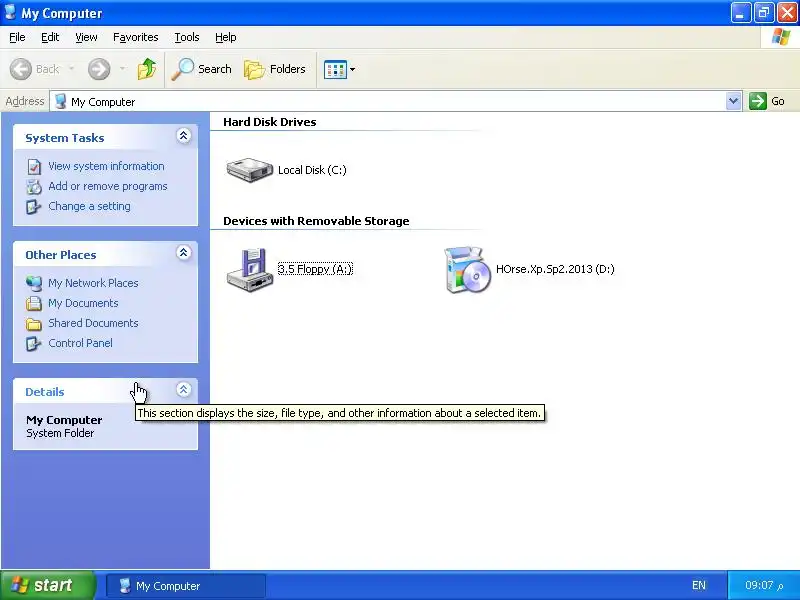This screenshot has width=800, height=600.
Task: Open the Forward history dropdown arrow
Action: (122, 68)
